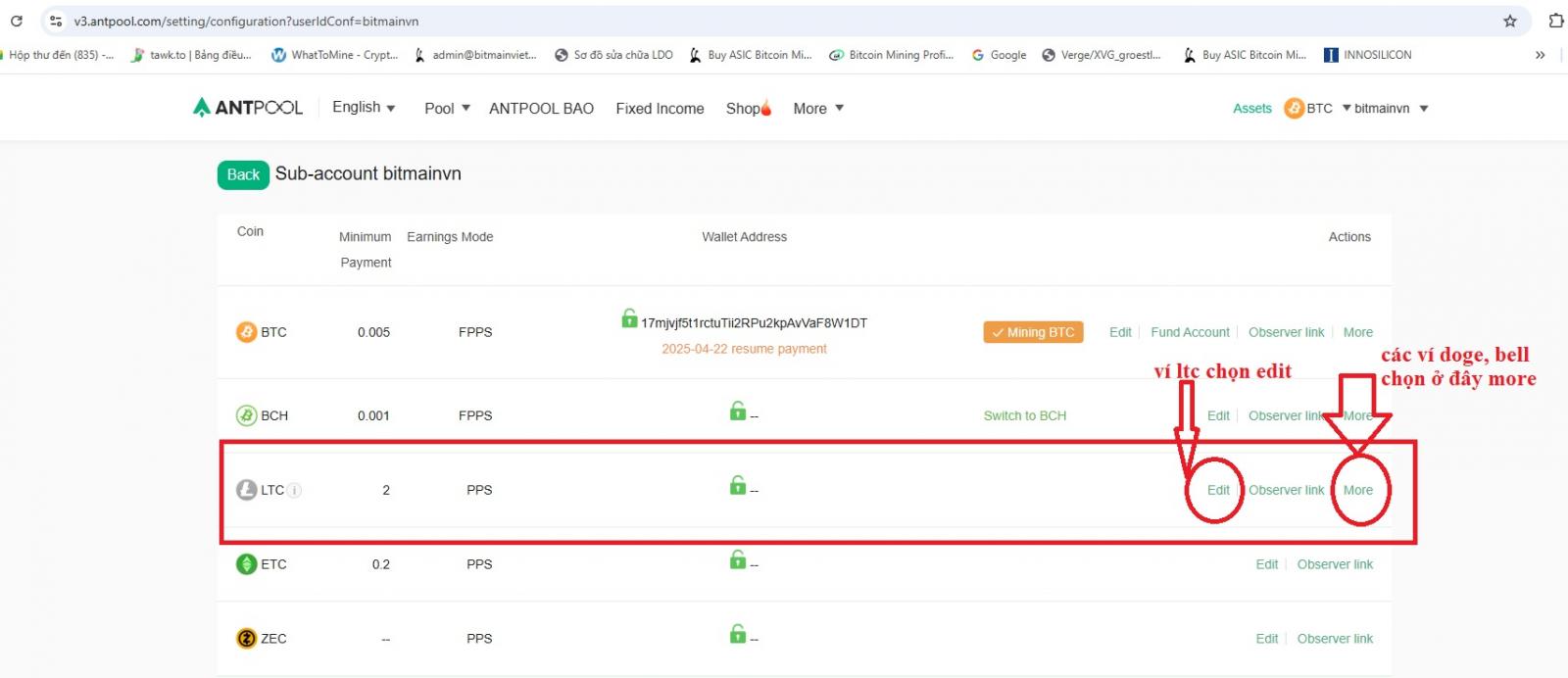The height and width of the screenshot is (678, 1568).
Task: Click the BCH coin icon
Action: [247, 415]
